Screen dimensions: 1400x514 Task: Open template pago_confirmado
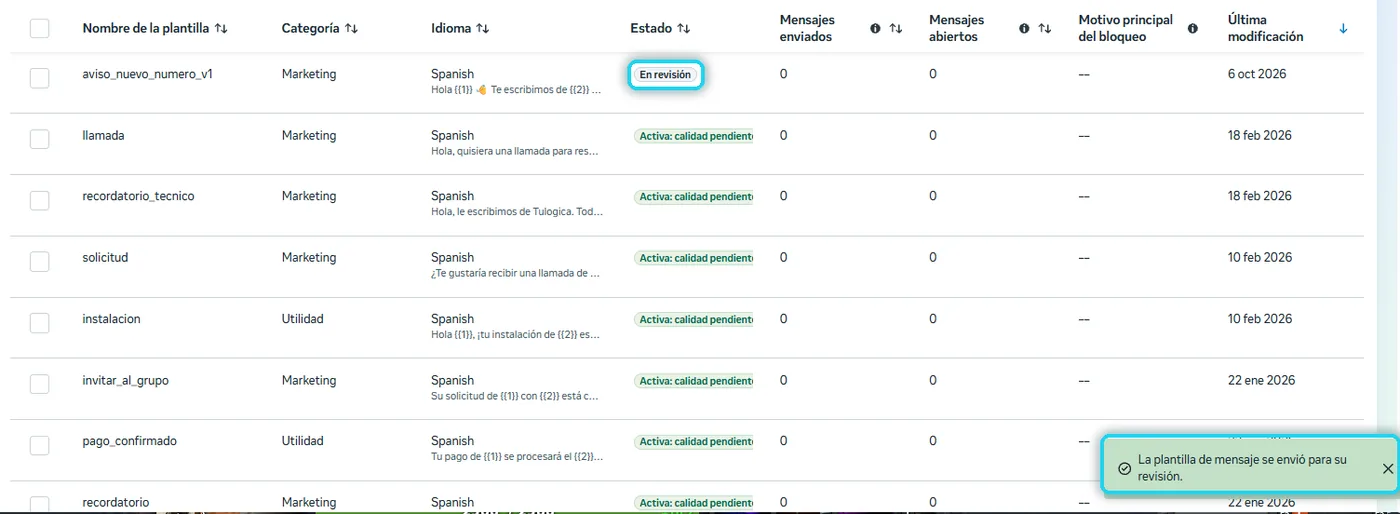pos(129,441)
